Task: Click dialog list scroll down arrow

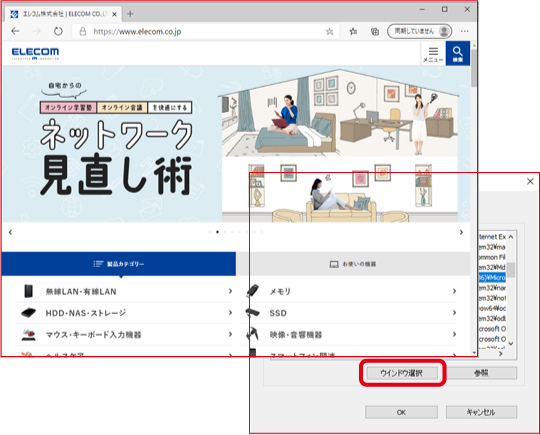Action: [511, 343]
